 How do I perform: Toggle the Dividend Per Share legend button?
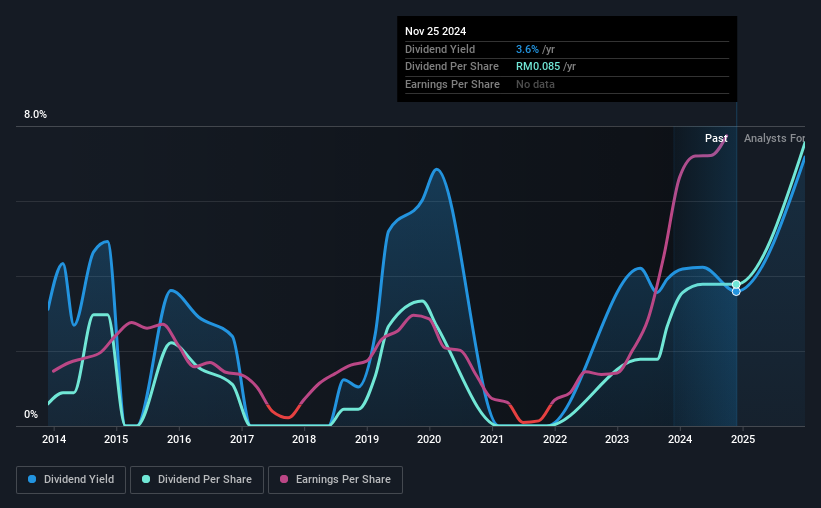(x=197, y=480)
